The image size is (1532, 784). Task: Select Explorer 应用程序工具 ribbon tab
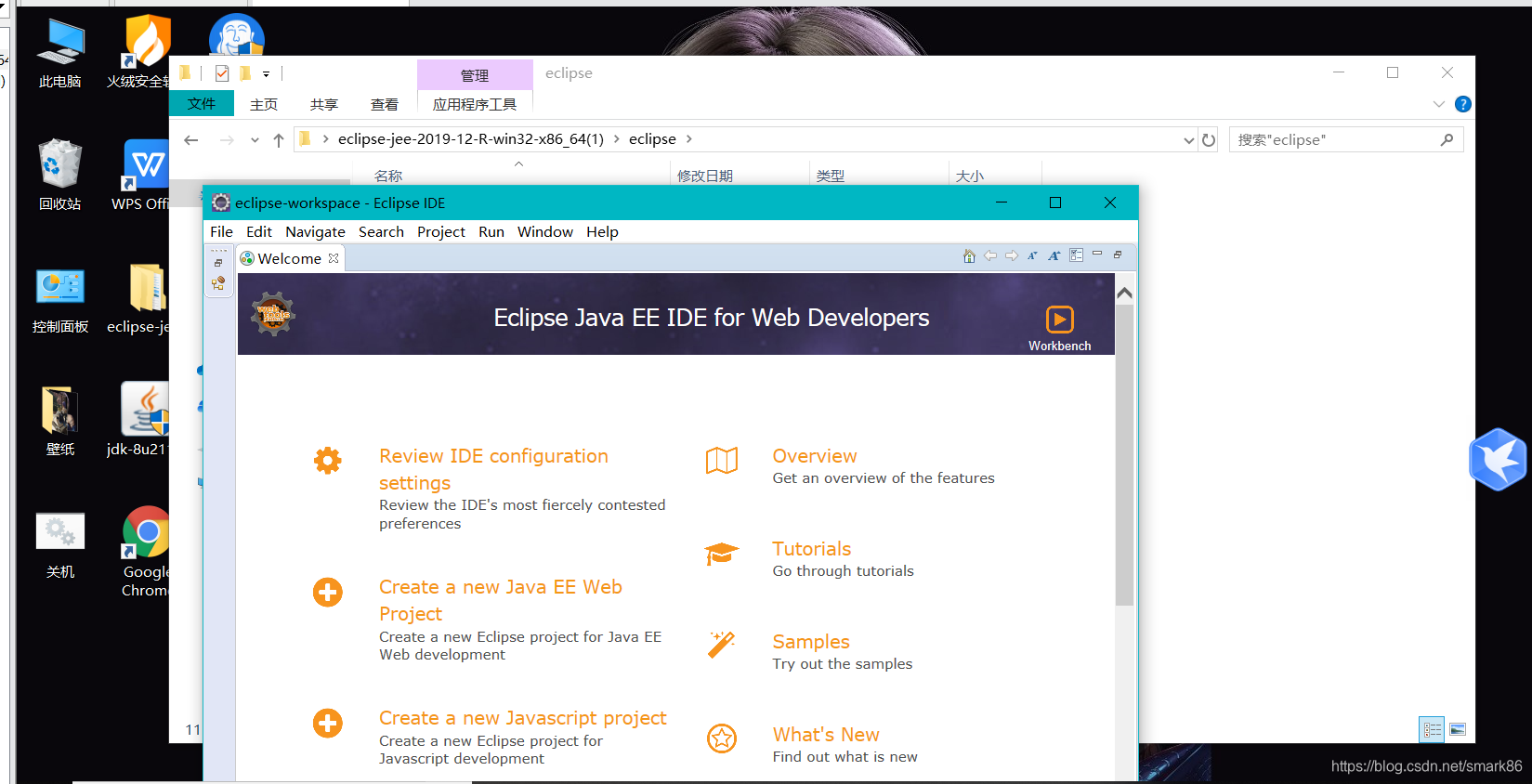(x=475, y=104)
